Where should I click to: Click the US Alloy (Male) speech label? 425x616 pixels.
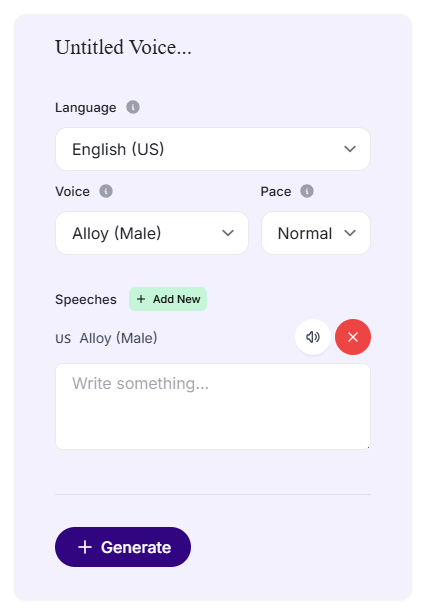[x=106, y=338]
